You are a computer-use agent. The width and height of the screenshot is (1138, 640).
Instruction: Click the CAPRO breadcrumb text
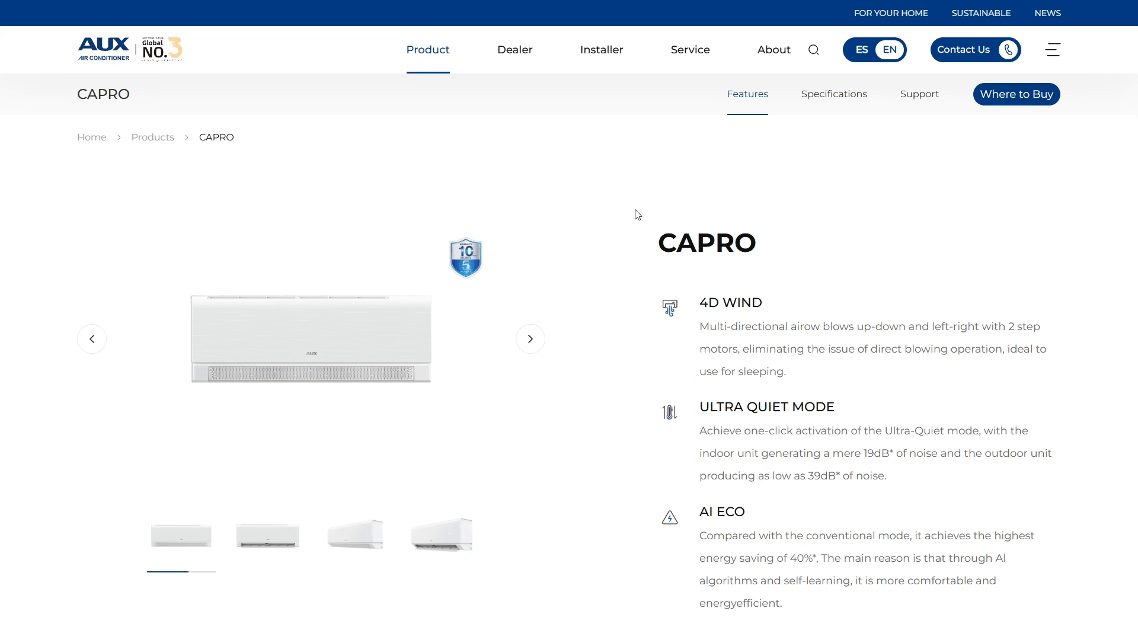click(216, 137)
